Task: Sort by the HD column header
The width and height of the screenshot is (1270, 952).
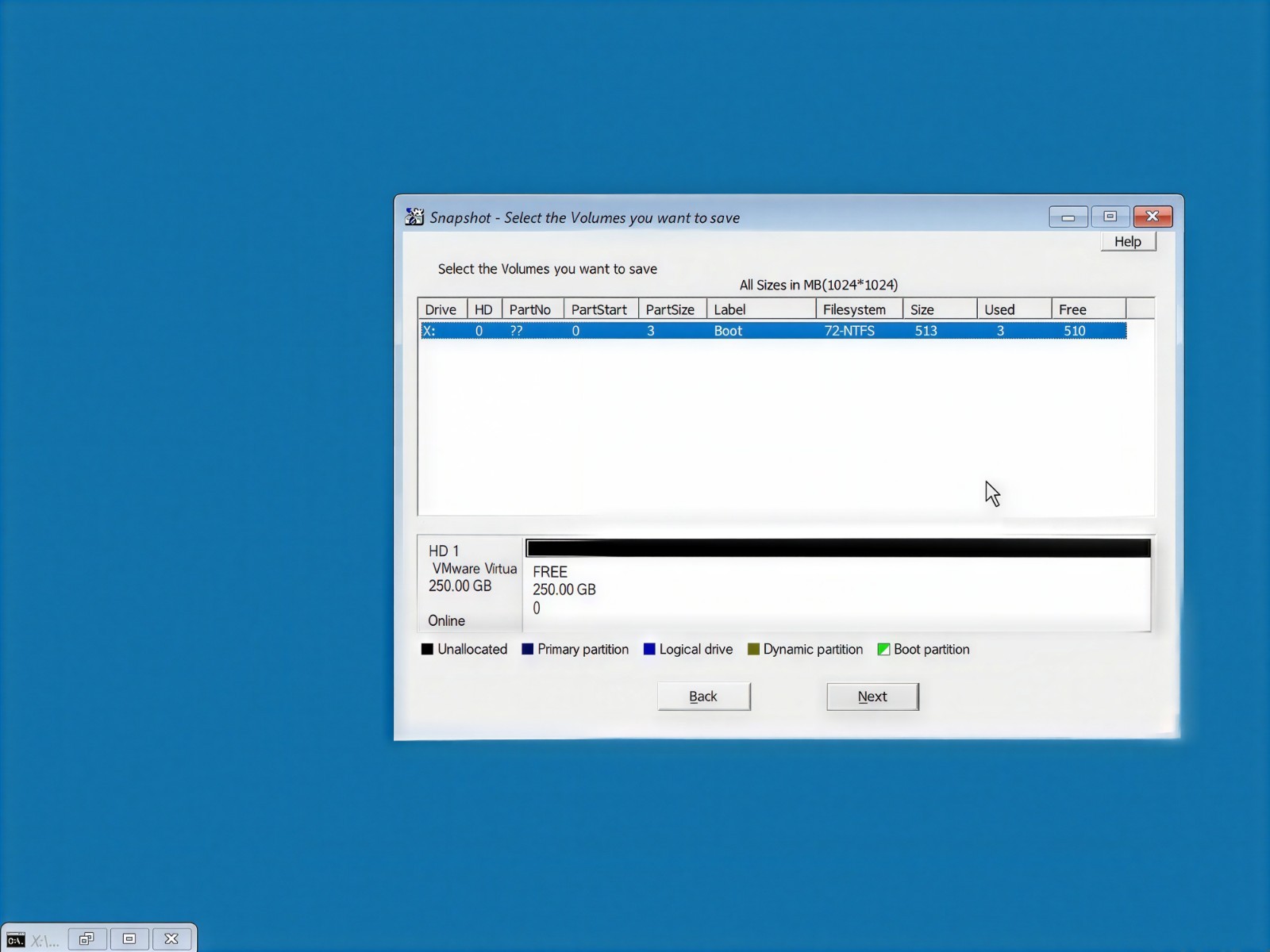Action: (484, 309)
